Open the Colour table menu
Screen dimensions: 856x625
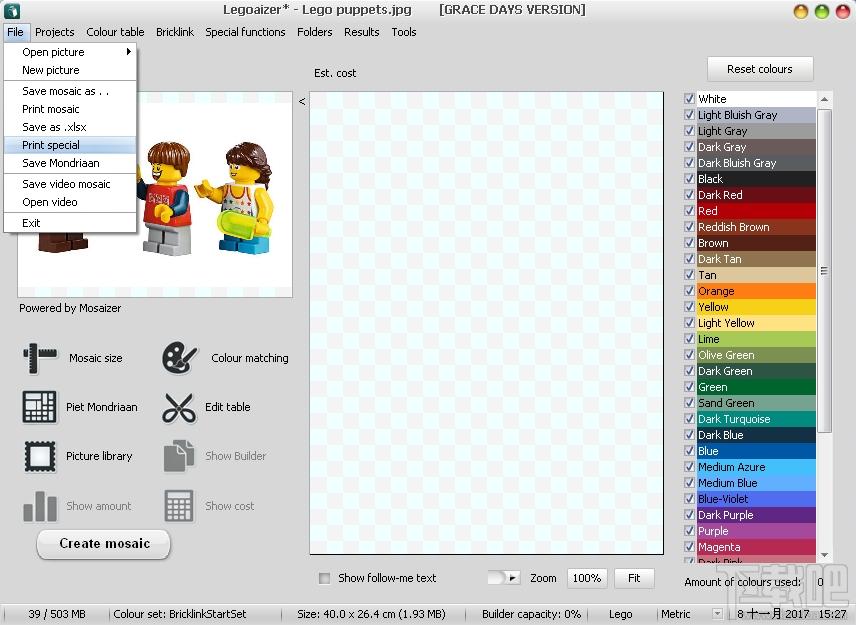115,32
